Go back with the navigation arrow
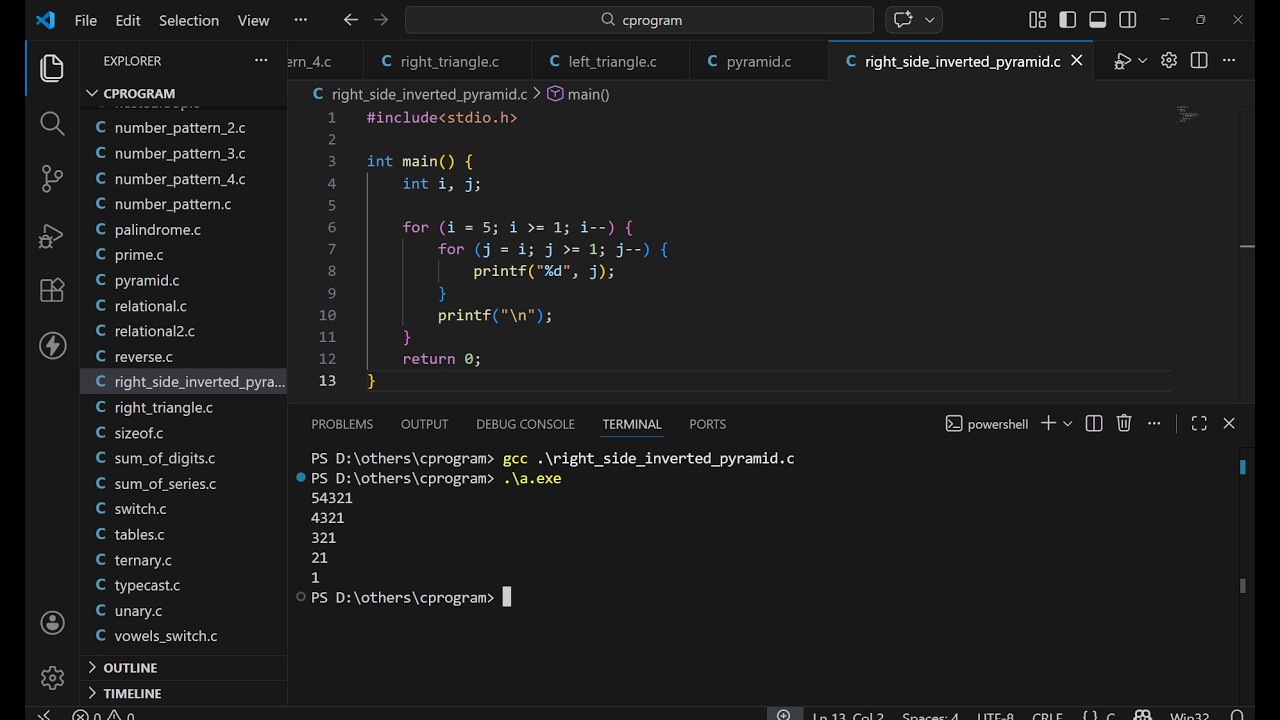 tap(350, 20)
